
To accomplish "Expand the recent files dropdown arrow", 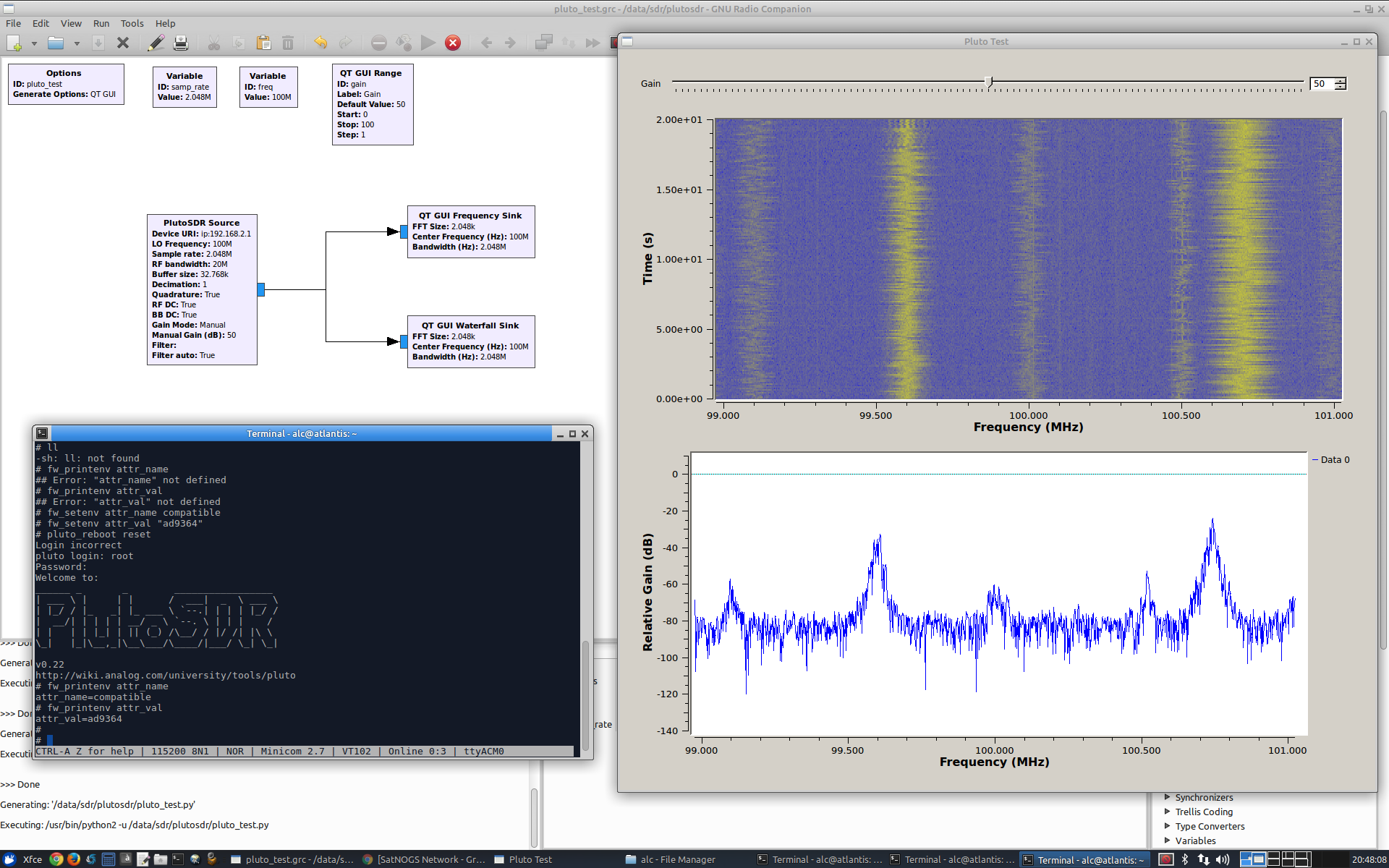I will [77, 43].
